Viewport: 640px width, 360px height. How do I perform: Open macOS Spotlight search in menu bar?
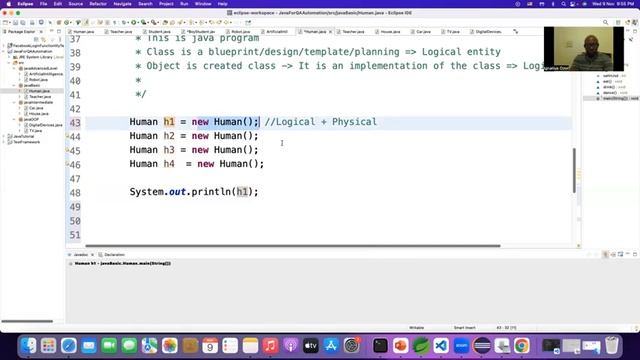tap(563, 4)
